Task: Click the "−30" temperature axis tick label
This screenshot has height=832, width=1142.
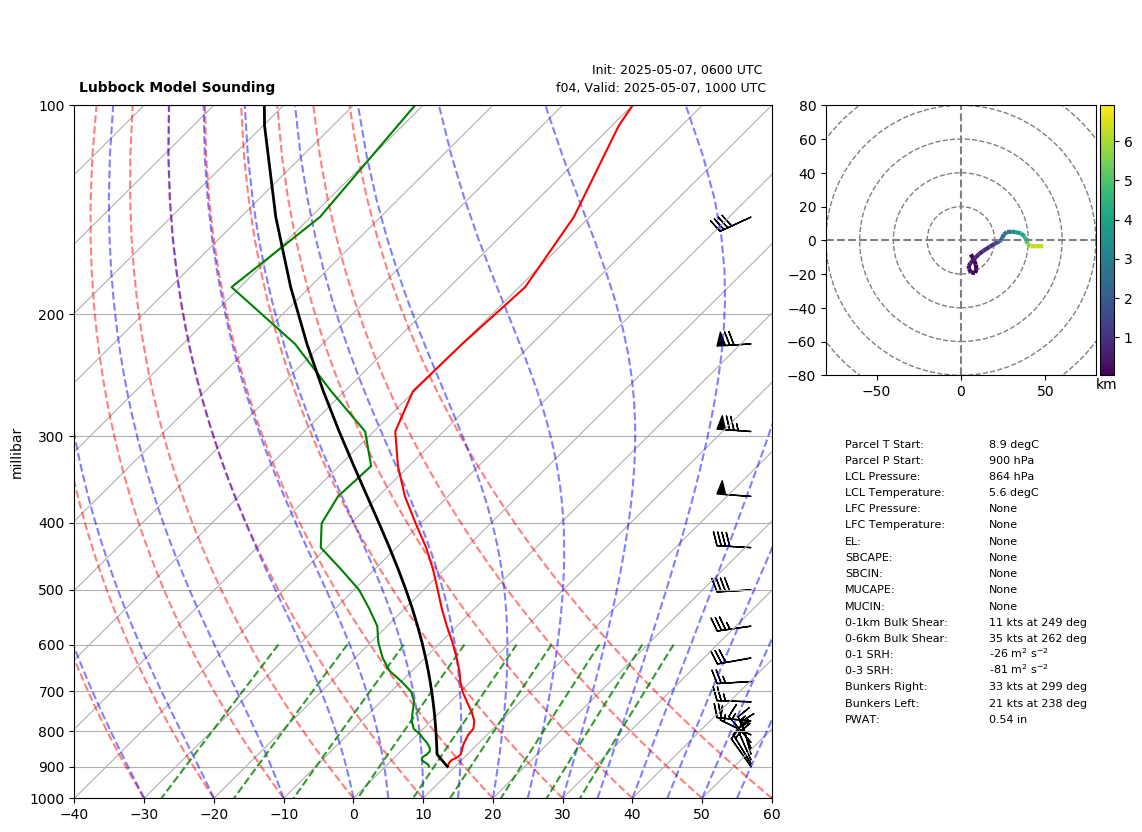Action: [144, 814]
